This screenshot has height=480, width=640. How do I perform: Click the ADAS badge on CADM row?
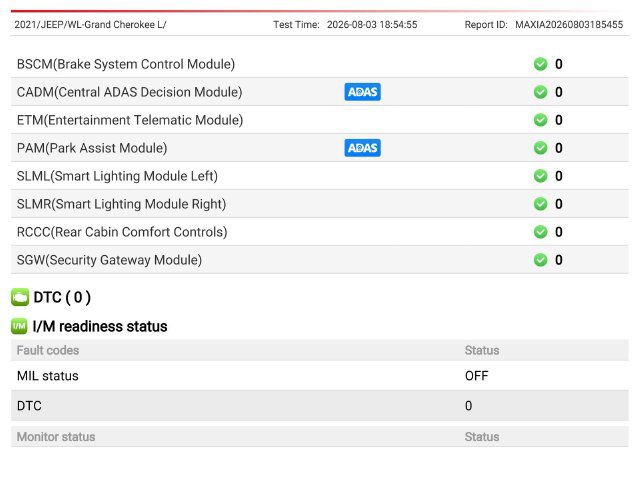tap(362, 92)
